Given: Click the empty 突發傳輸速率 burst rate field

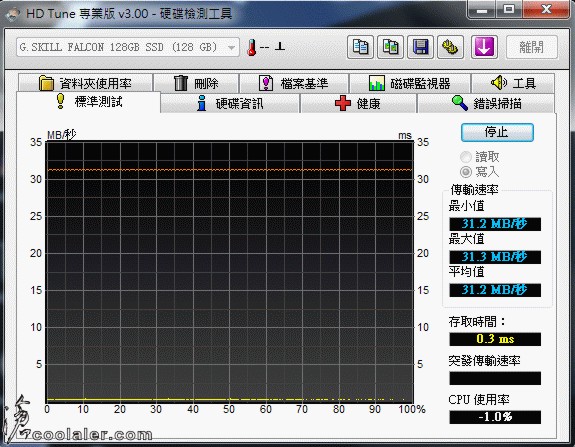Looking at the screenshot, I should (x=495, y=378).
